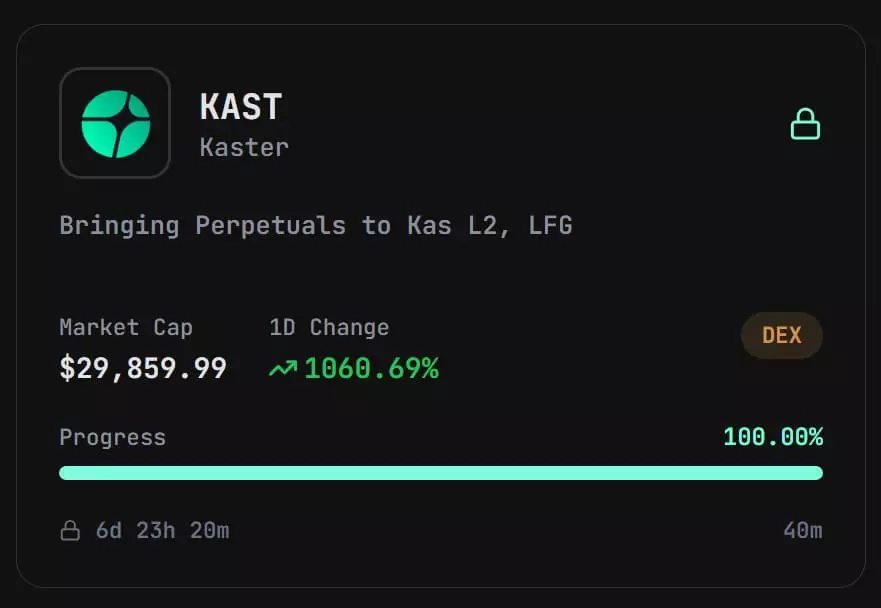Click the green lock icon top right
Viewport: 881px width, 608px height.
point(805,124)
